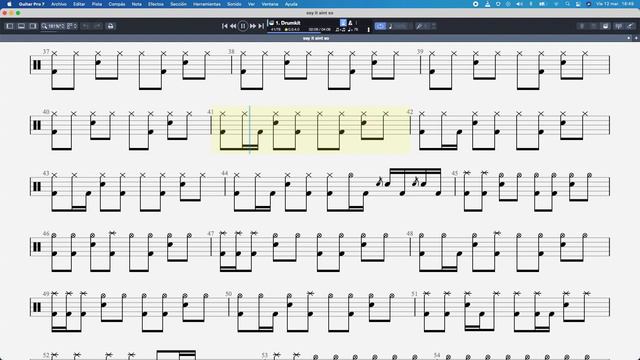Toggle the highlighted loop playback button

pyautogui.click(x=380, y=26)
